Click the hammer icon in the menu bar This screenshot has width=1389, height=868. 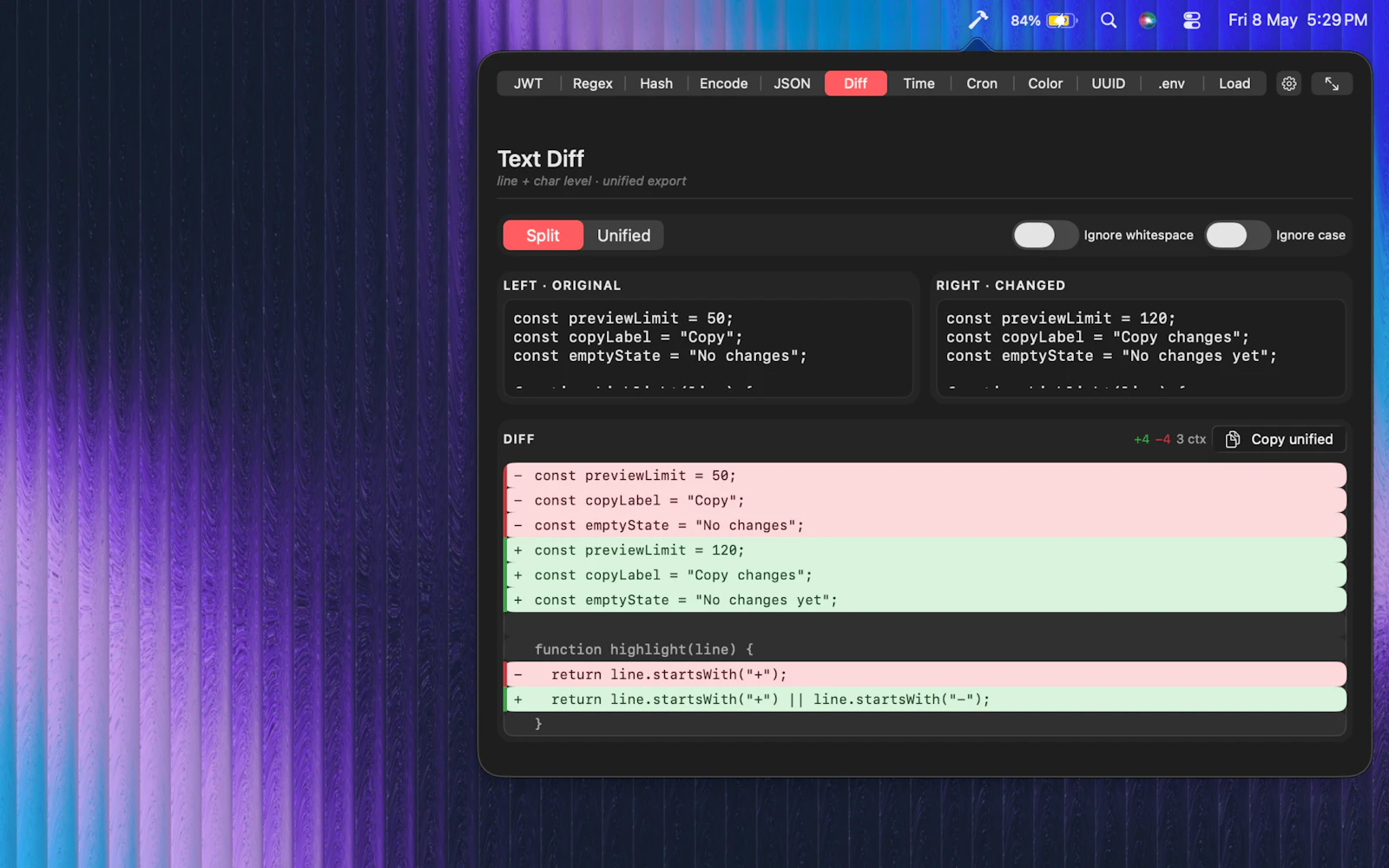pos(978,20)
